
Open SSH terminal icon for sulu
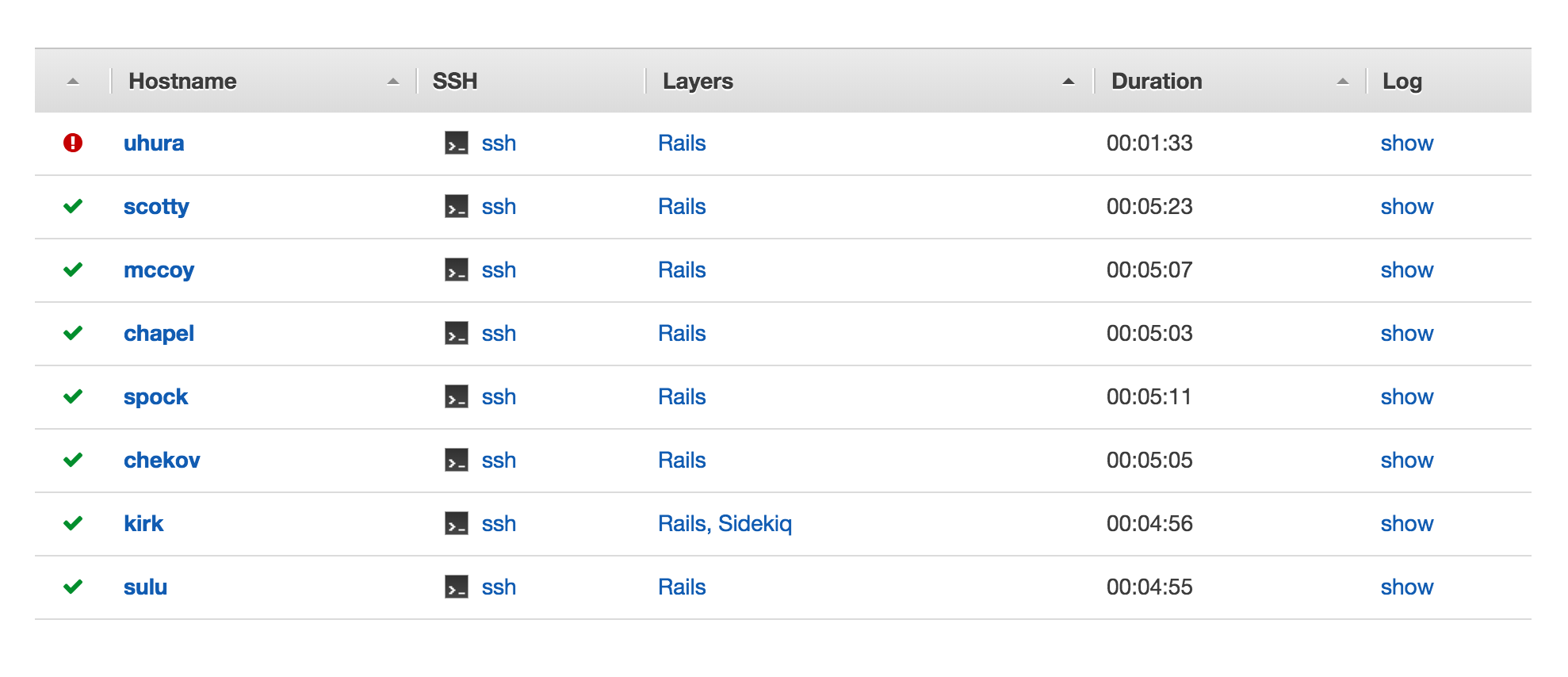point(456,587)
